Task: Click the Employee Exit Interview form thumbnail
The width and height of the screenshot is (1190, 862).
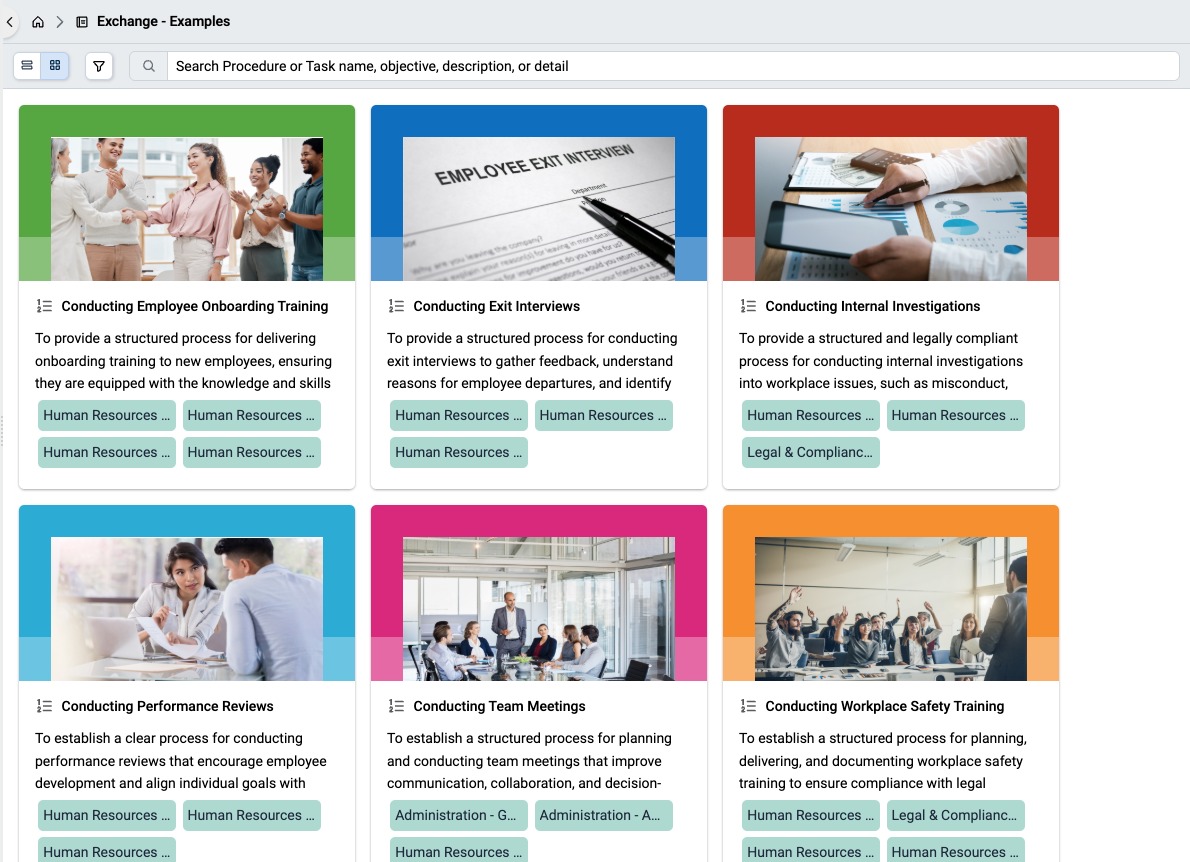Action: tap(539, 209)
